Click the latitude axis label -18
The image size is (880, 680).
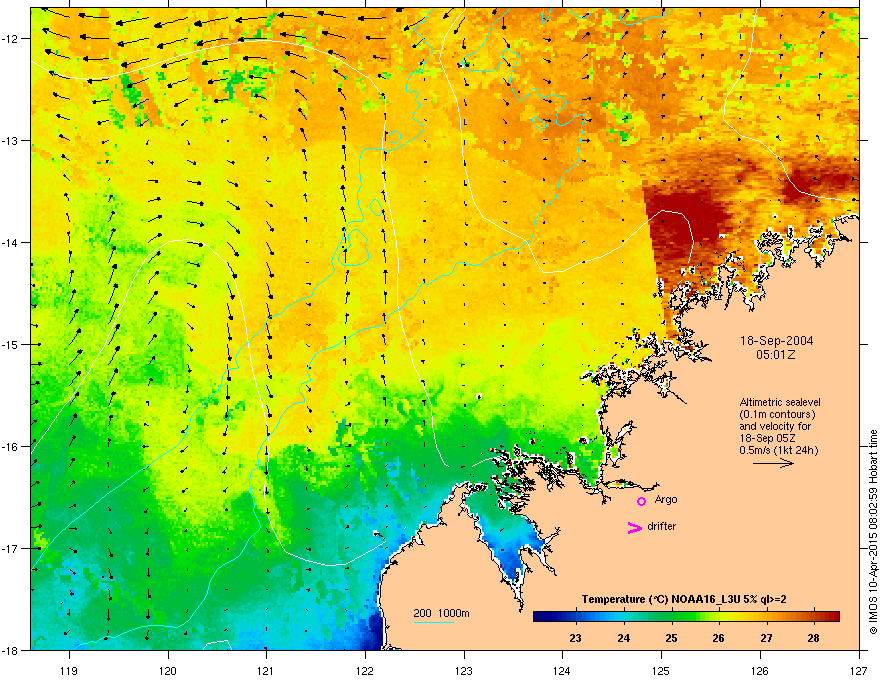(10, 650)
